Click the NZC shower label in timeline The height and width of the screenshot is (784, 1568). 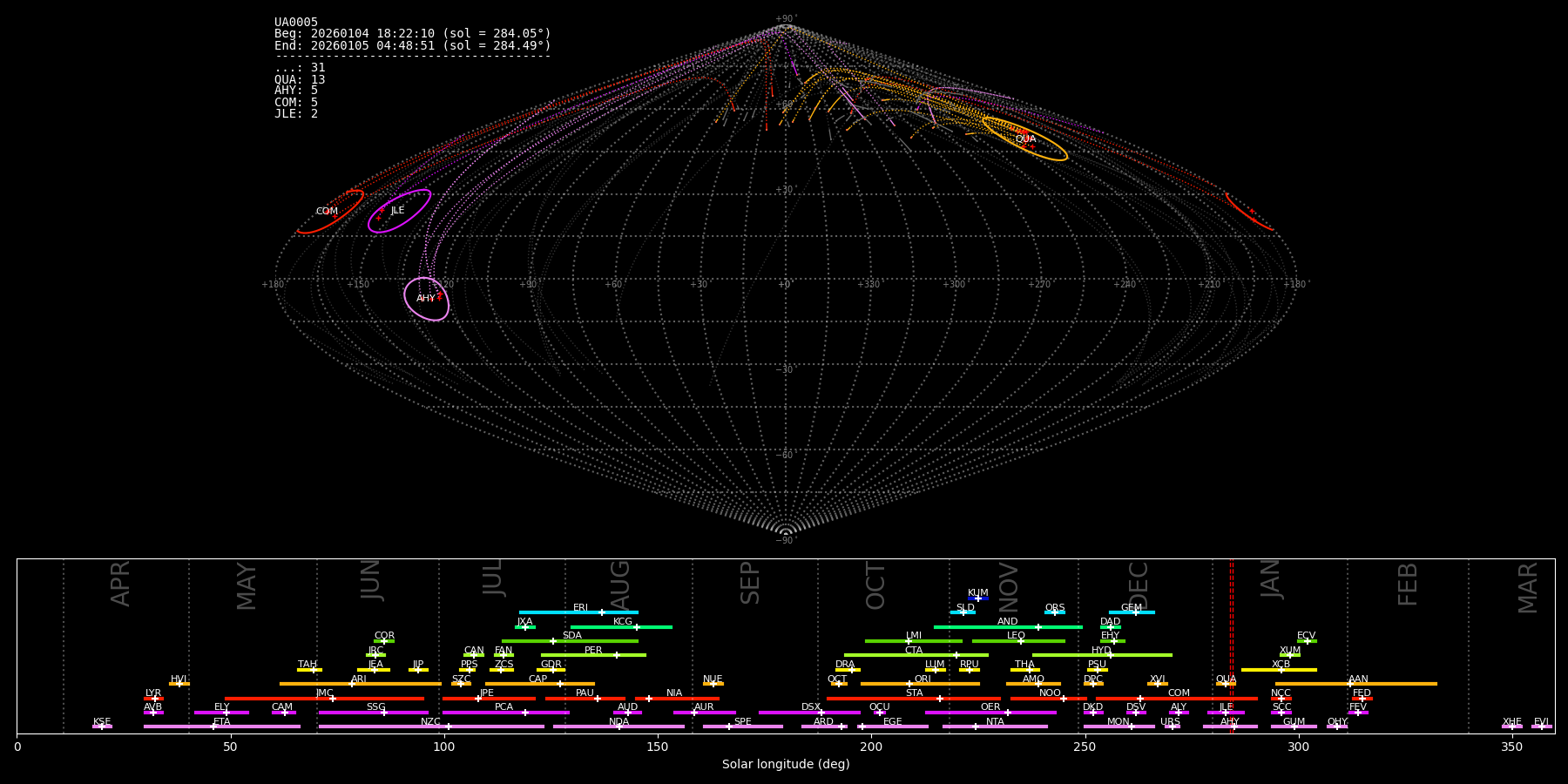tap(430, 722)
